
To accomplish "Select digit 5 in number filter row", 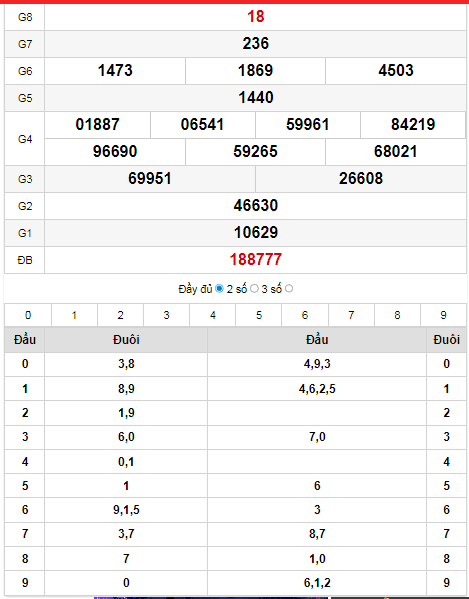I will (259, 315).
